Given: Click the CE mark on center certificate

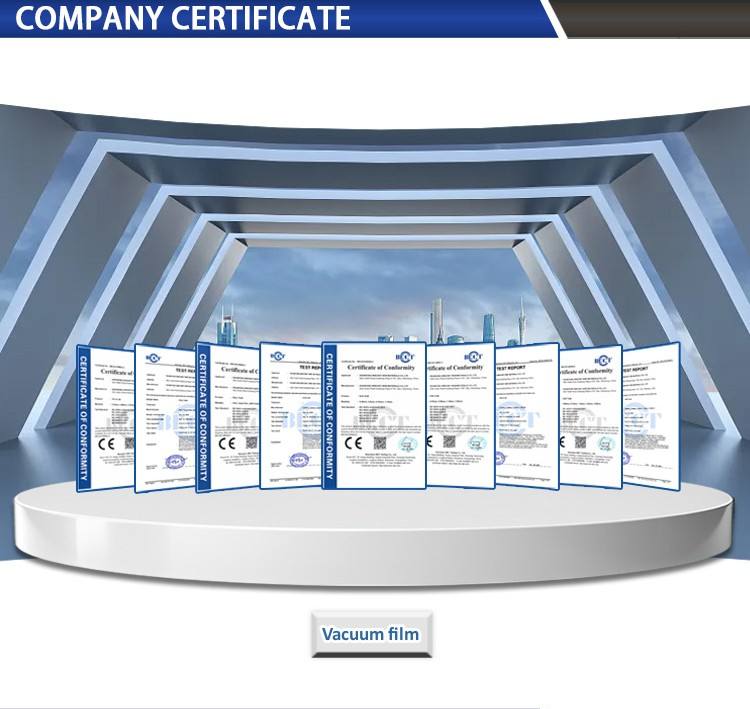Looking at the screenshot, I should (x=353, y=442).
